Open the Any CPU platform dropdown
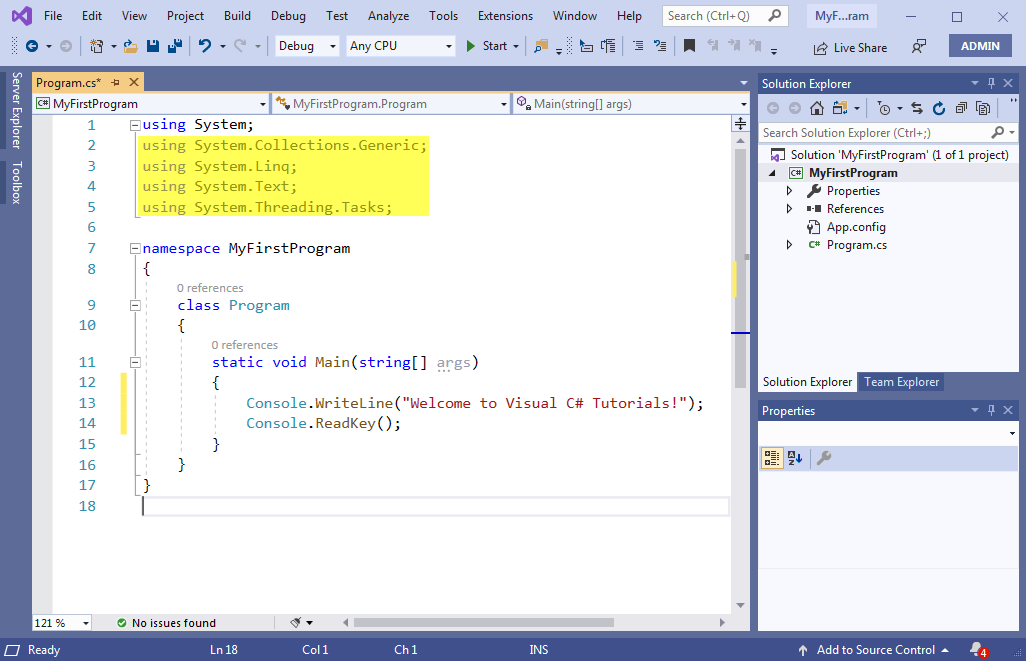The image size is (1026, 661). click(x=399, y=46)
